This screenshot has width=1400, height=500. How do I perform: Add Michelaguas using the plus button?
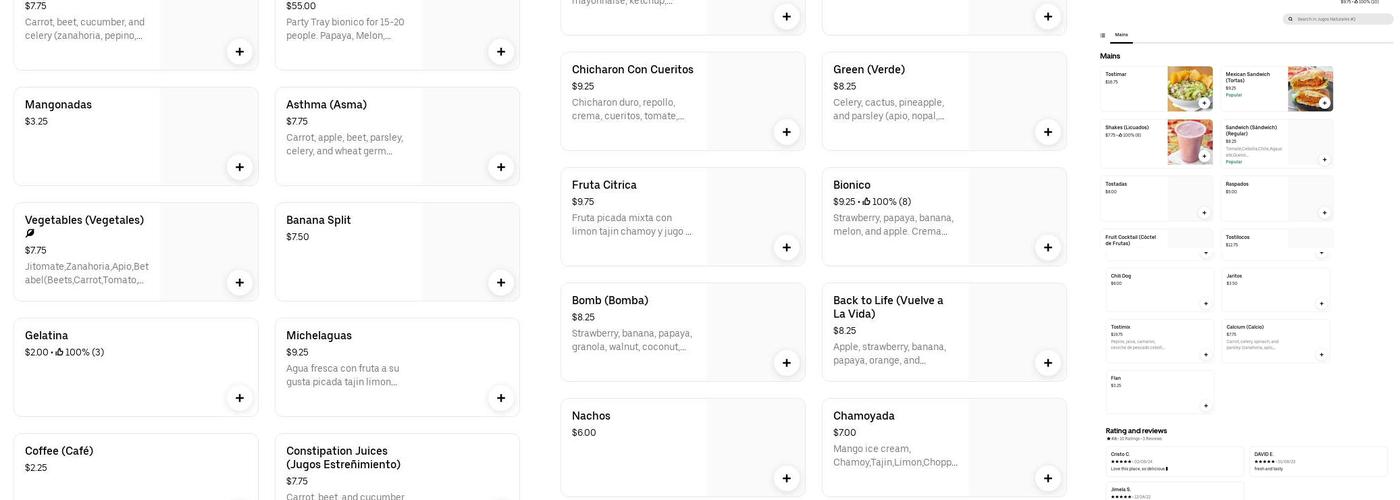pos(501,398)
